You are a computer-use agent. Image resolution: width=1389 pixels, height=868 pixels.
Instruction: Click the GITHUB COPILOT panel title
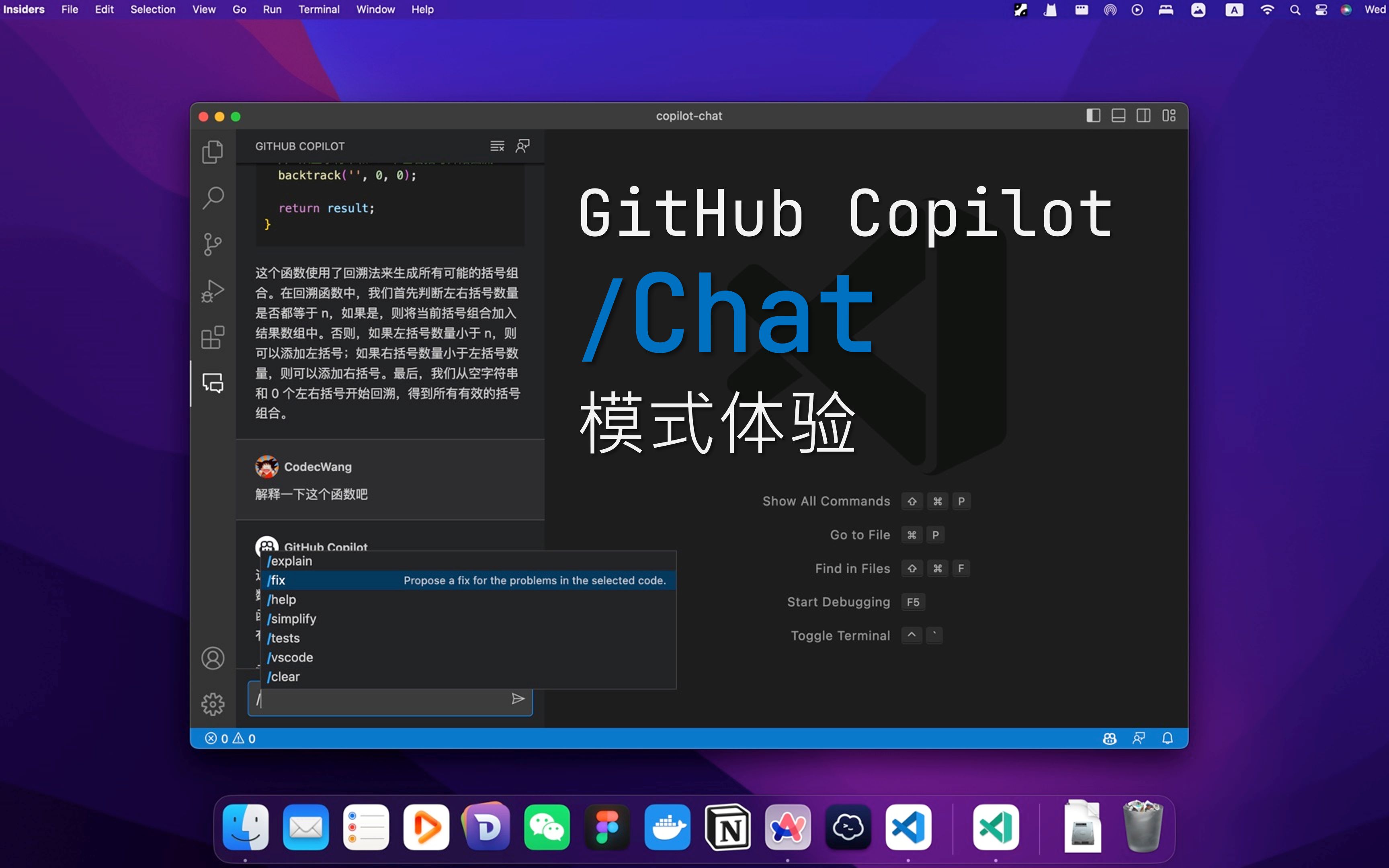[300, 146]
